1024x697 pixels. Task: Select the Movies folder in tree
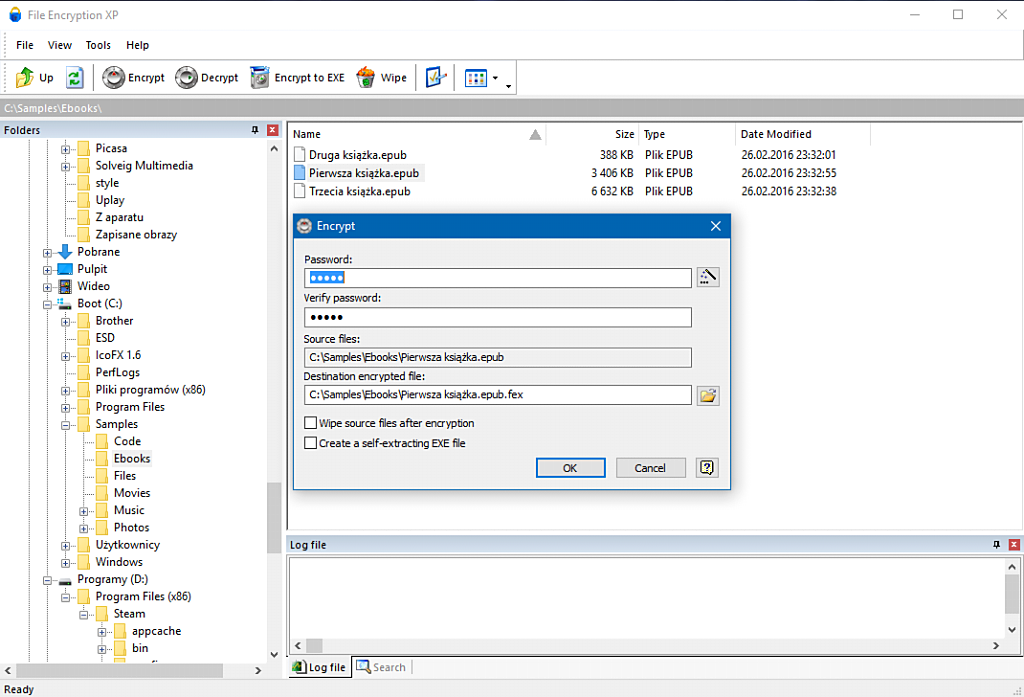pos(132,493)
